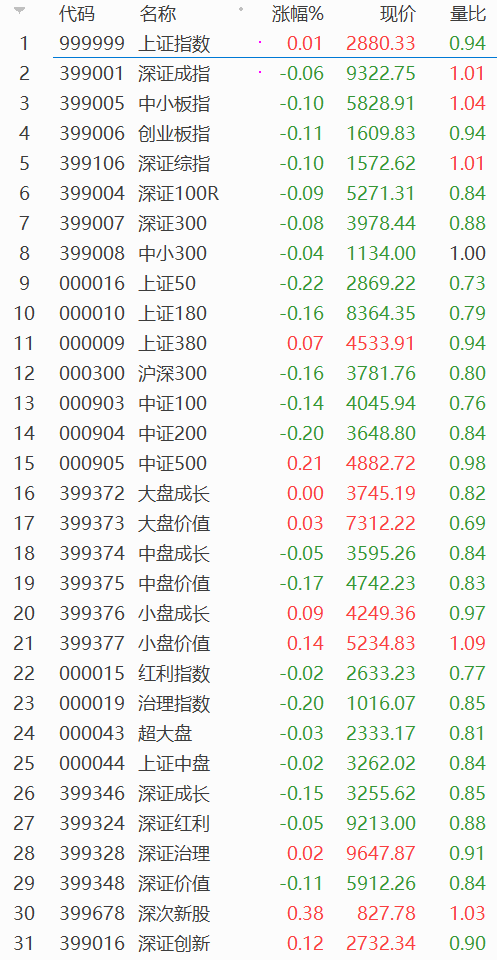The height and width of the screenshot is (960, 497).
Task: Select index code 000016 上证50
Action: click(x=92, y=283)
